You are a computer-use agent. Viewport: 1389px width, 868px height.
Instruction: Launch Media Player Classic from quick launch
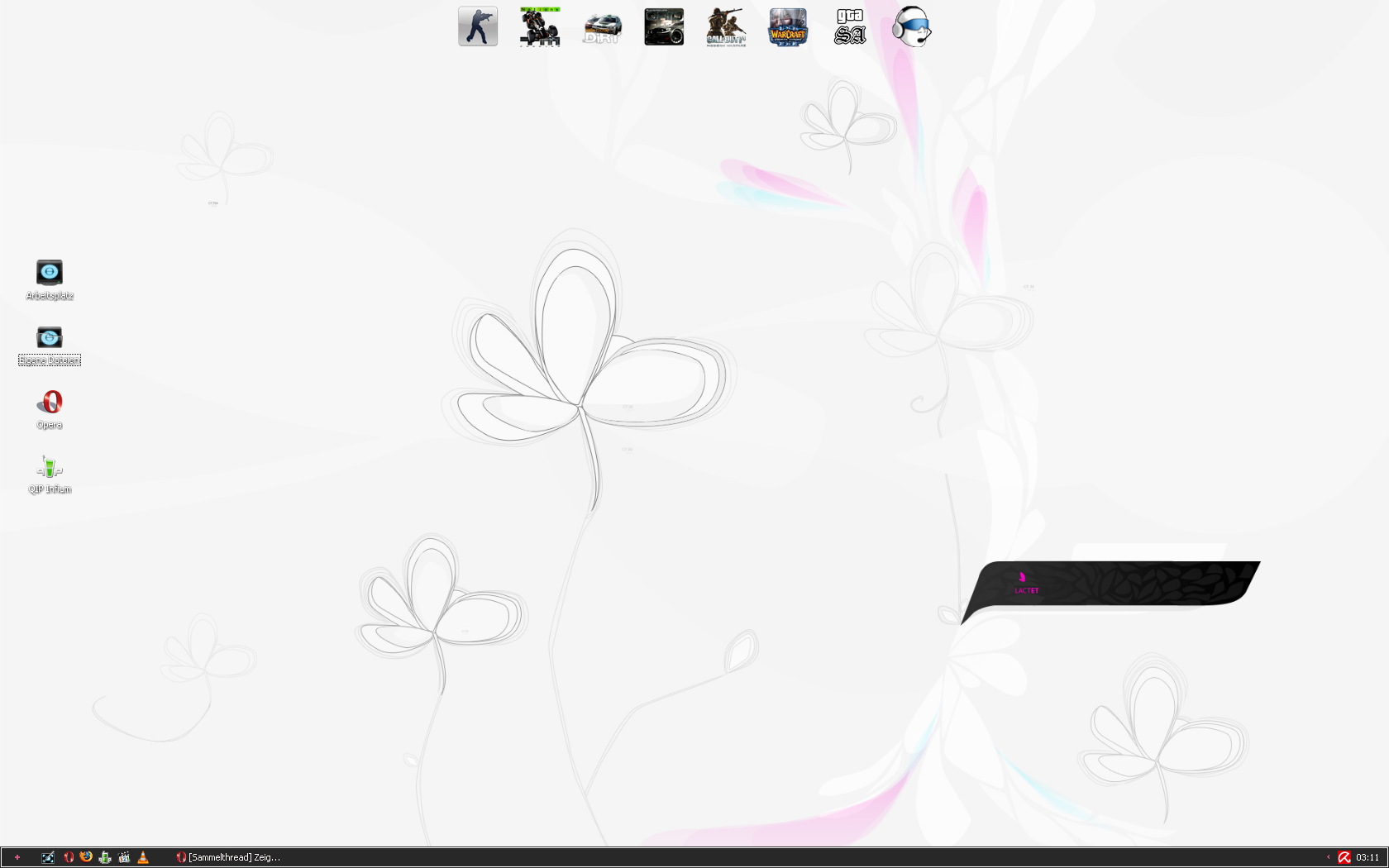(124, 857)
